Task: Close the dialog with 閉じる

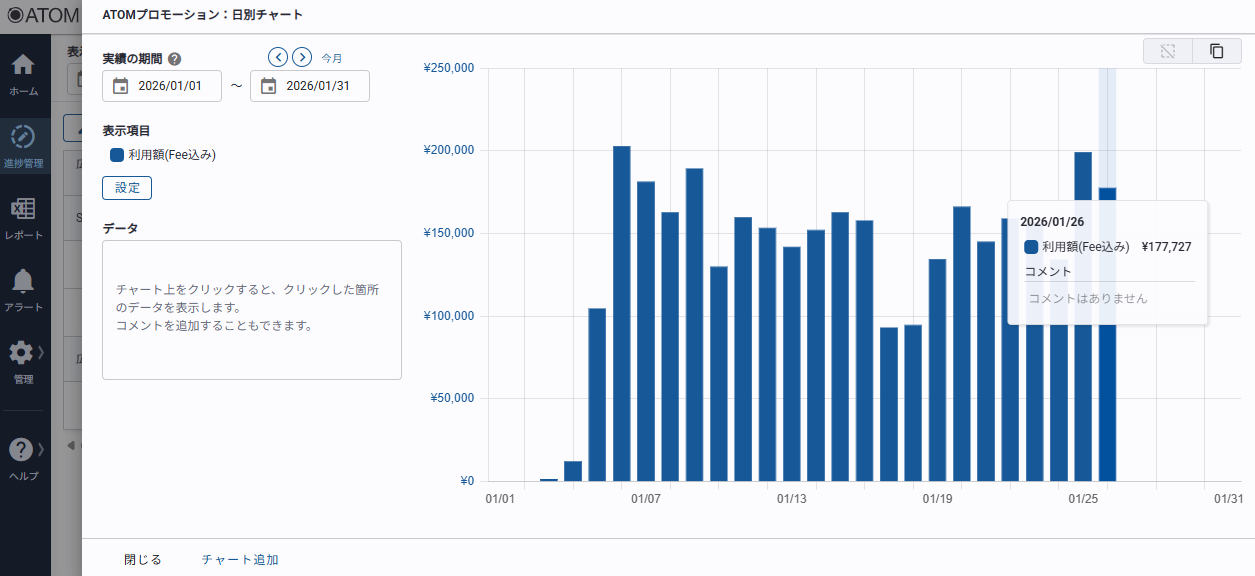Action: 143,559
